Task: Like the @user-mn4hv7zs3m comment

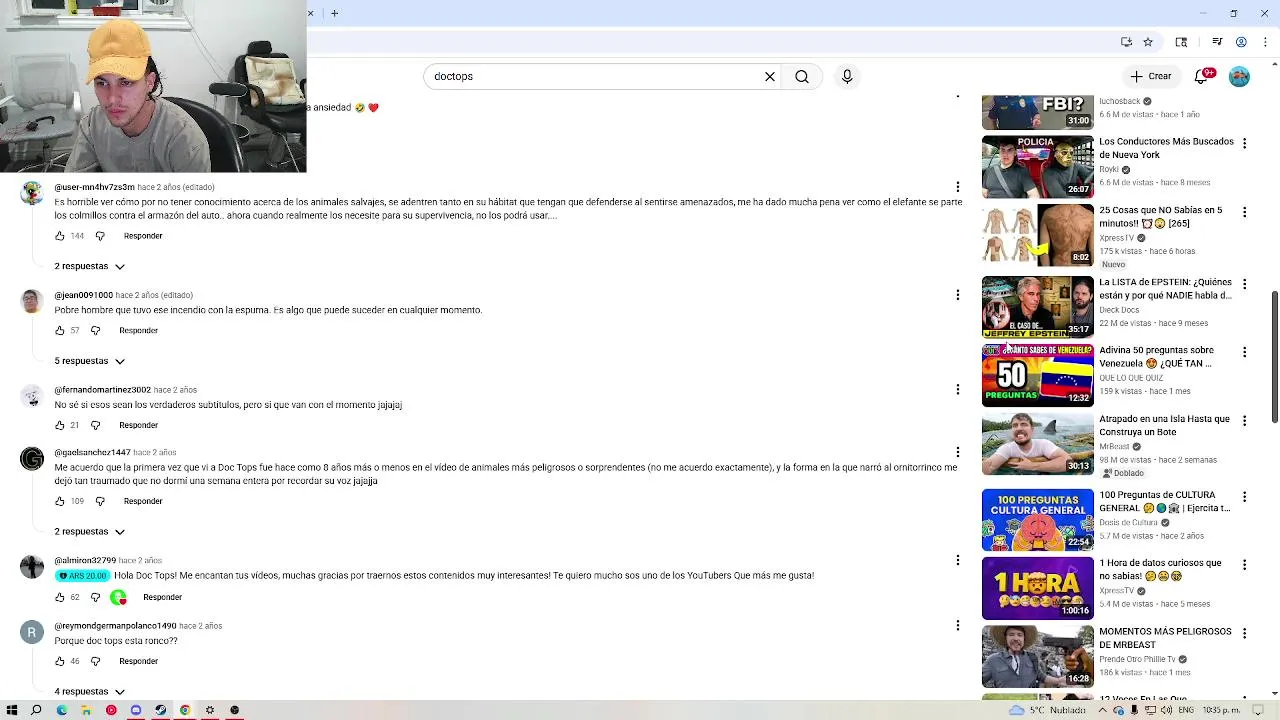Action: pos(60,236)
